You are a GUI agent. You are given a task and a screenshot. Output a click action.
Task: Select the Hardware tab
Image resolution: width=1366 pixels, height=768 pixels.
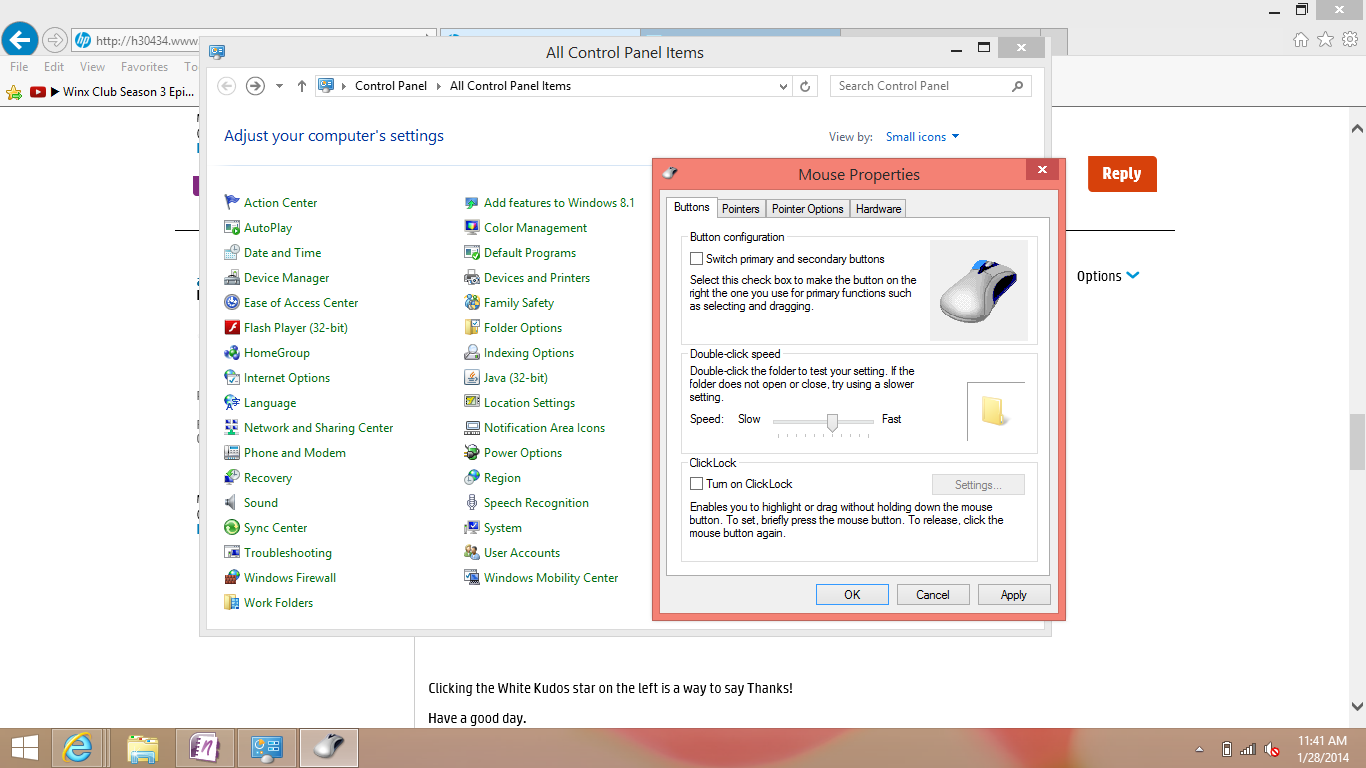pyautogui.click(x=878, y=209)
